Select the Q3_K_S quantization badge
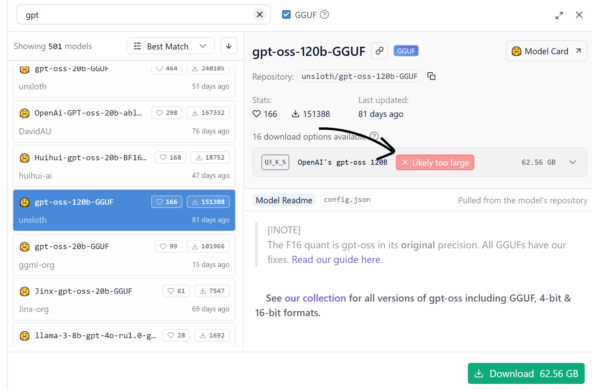 [275, 162]
